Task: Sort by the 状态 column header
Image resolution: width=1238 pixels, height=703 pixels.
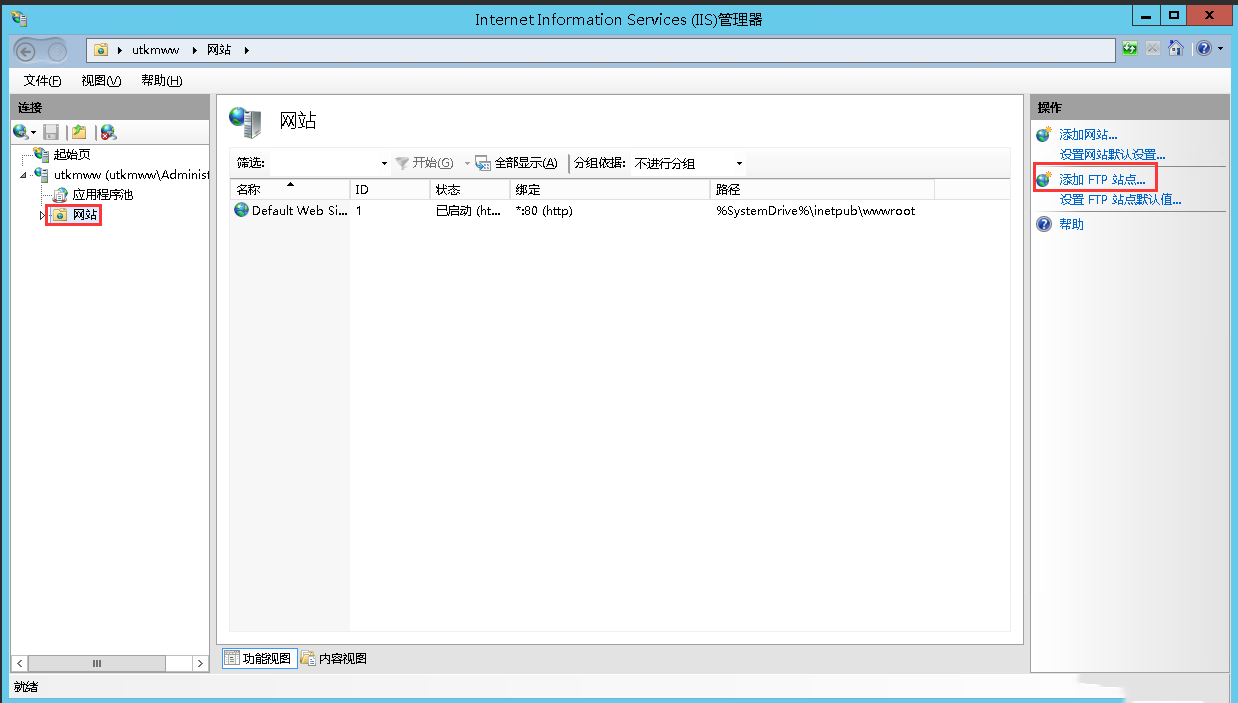Action: [470, 189]
